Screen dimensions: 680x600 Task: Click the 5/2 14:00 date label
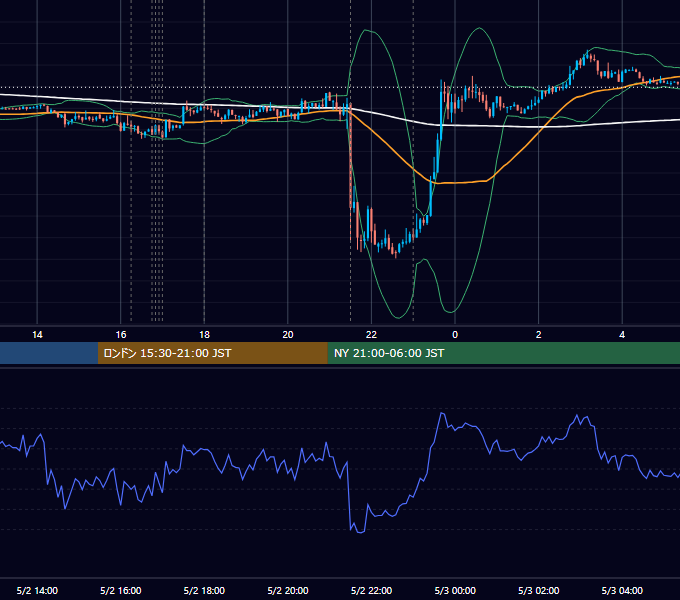37,590
